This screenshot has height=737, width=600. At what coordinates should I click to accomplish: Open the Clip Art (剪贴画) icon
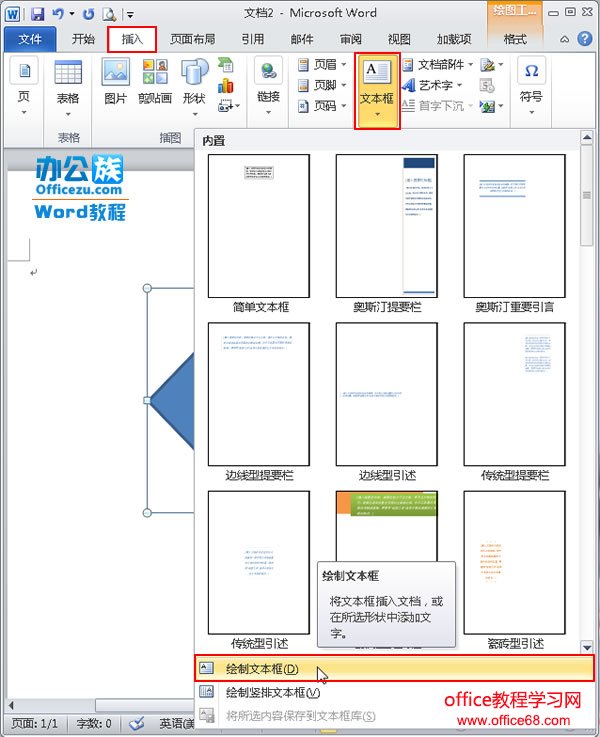tap(155, 82)
